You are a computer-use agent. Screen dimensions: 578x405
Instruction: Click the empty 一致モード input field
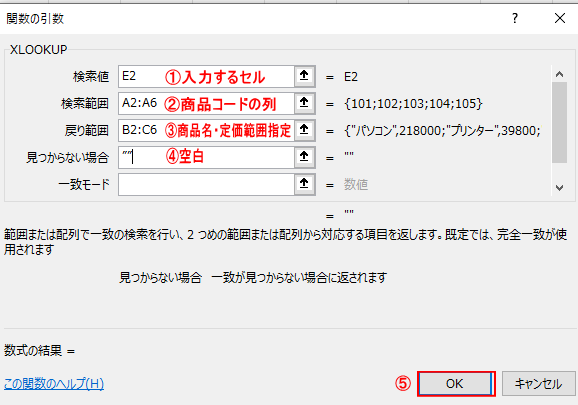tap(206, 184)
